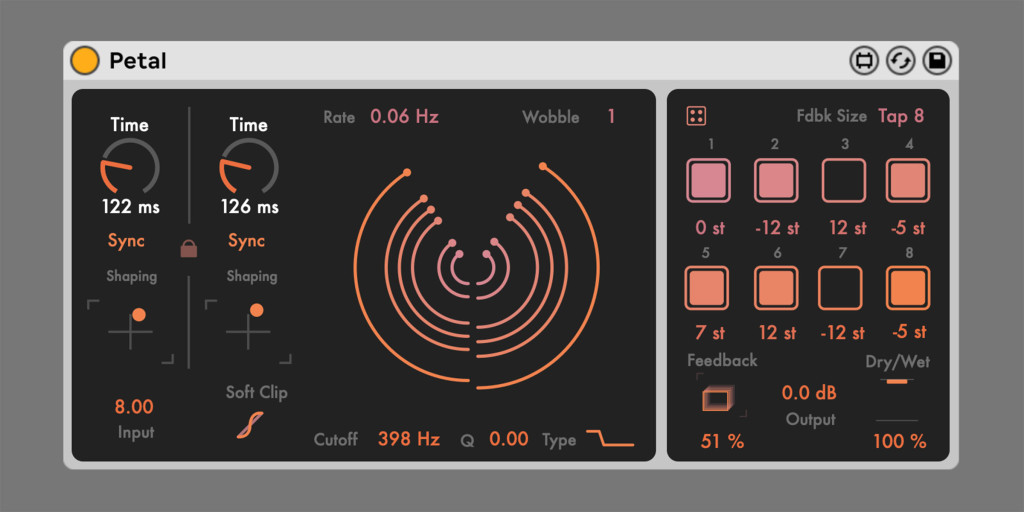
Task: Enable tap 3 square
Action: click(x=844, y=181)
